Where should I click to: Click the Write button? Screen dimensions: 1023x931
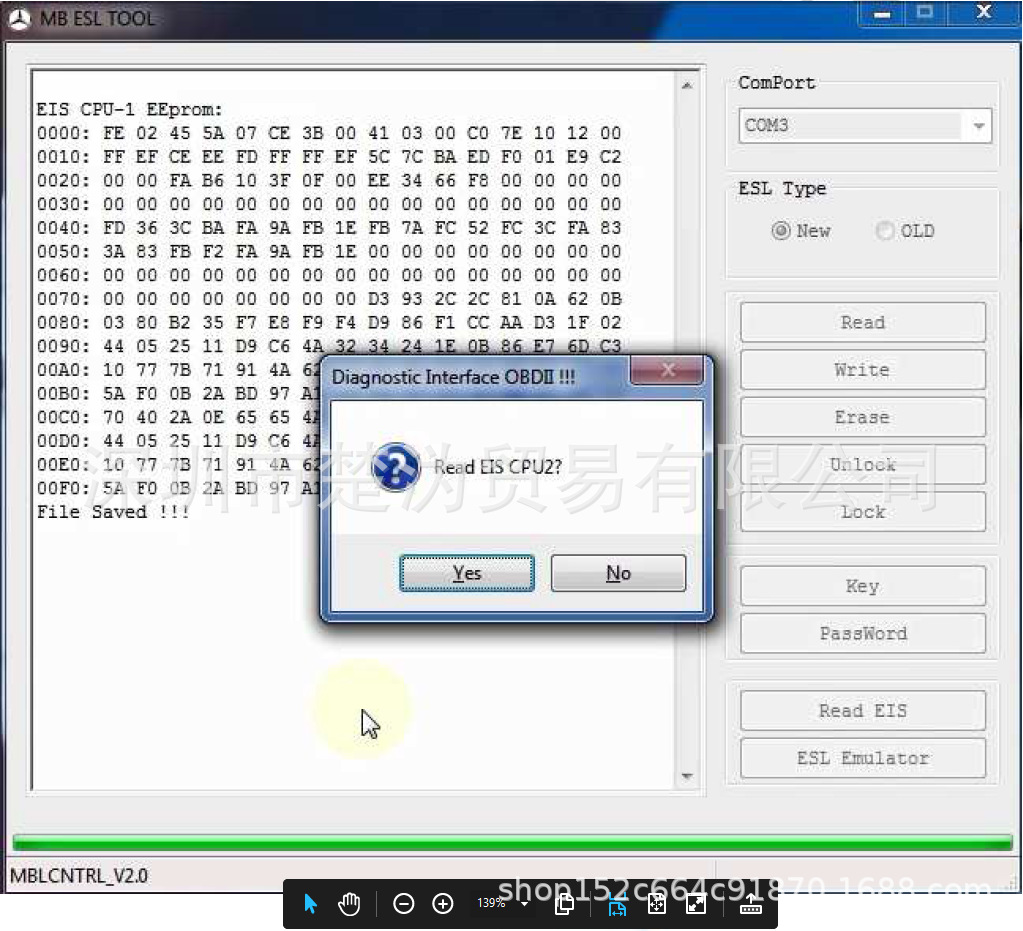click(863, 370)
